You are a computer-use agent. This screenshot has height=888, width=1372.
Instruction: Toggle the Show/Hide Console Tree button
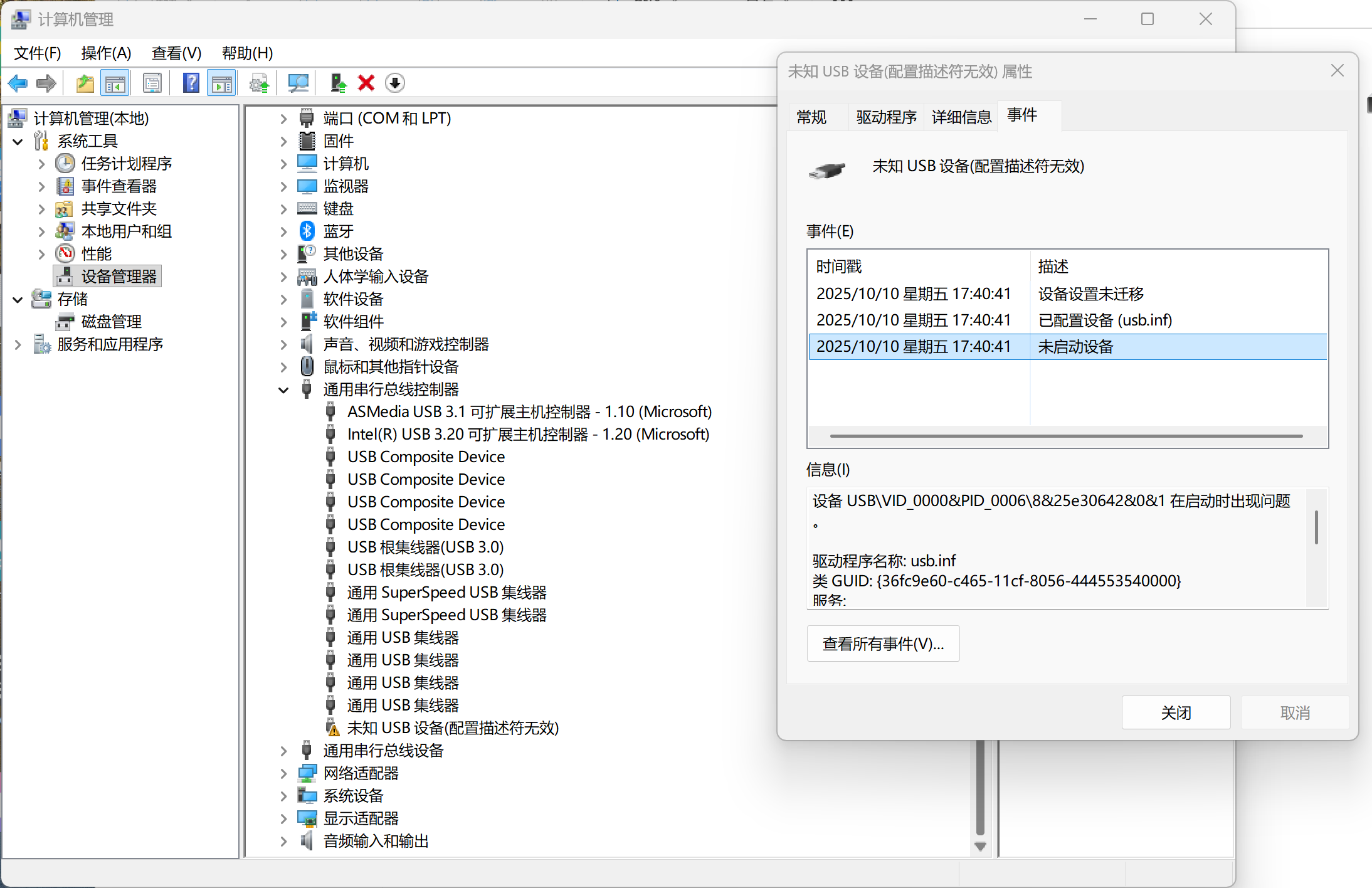(x=115, y=83)
